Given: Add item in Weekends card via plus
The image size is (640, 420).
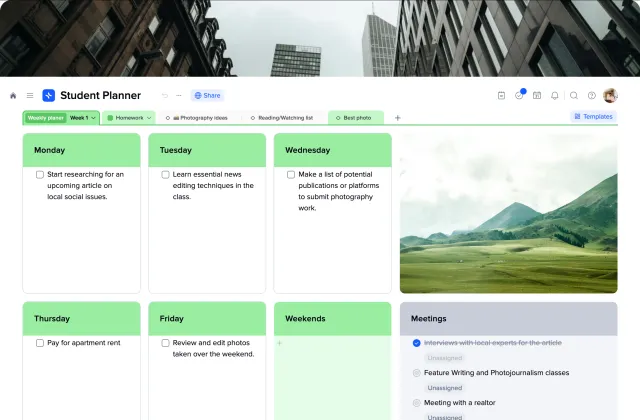Looking at the screenshot, I should tap(280, 343).
